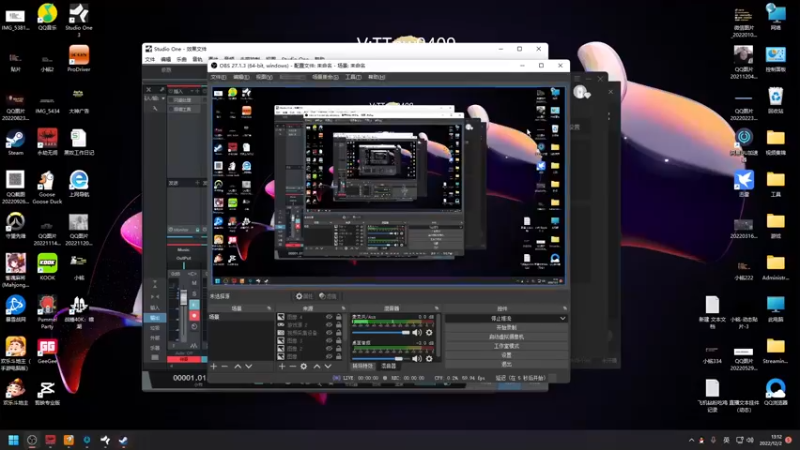The image size is (800, 450).
Task: Open Goose Goose Duck desktop shortcut
Action: pyautogui.click(x=47, y=187)
